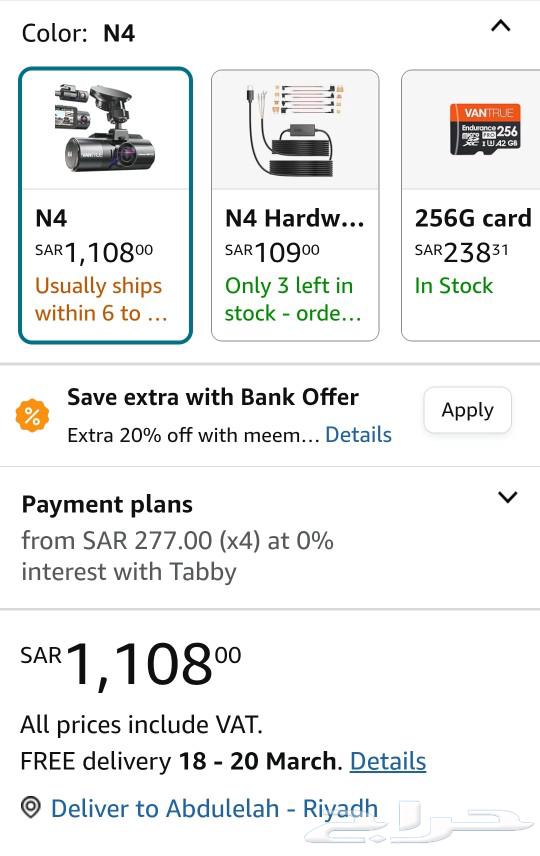Open Details for meem bank offer
The width and height of the screenshot is (540, 856).
(x=358, y=435)
